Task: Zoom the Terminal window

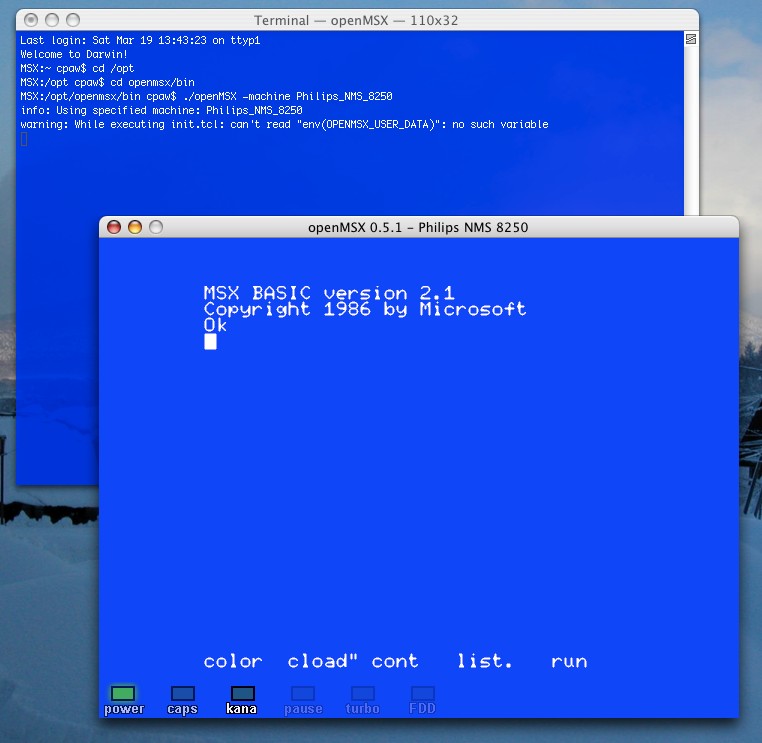Action: point(73,20)
